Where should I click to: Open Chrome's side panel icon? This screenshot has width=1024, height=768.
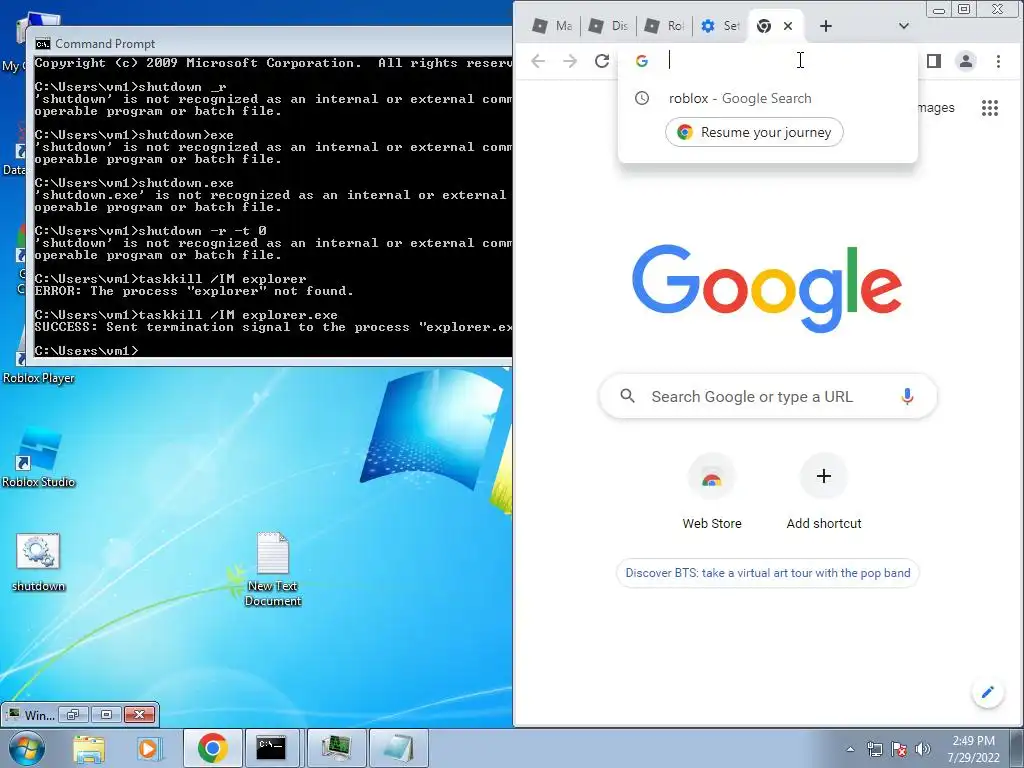point(934,61)
